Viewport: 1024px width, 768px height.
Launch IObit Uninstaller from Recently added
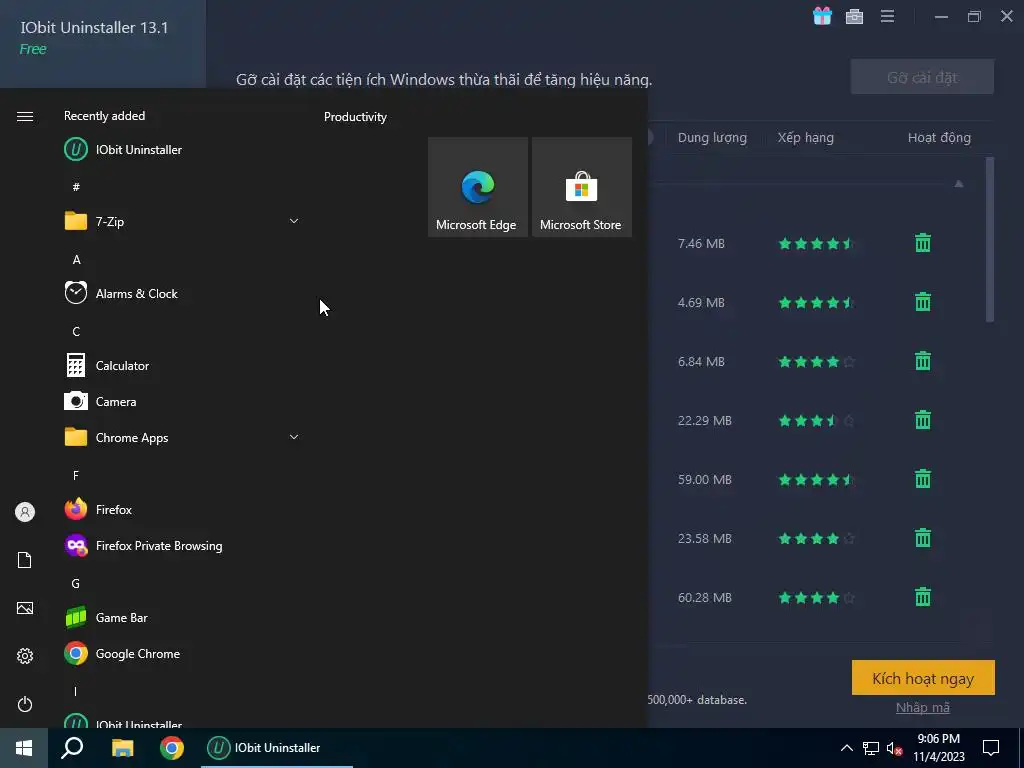(182, 150)
